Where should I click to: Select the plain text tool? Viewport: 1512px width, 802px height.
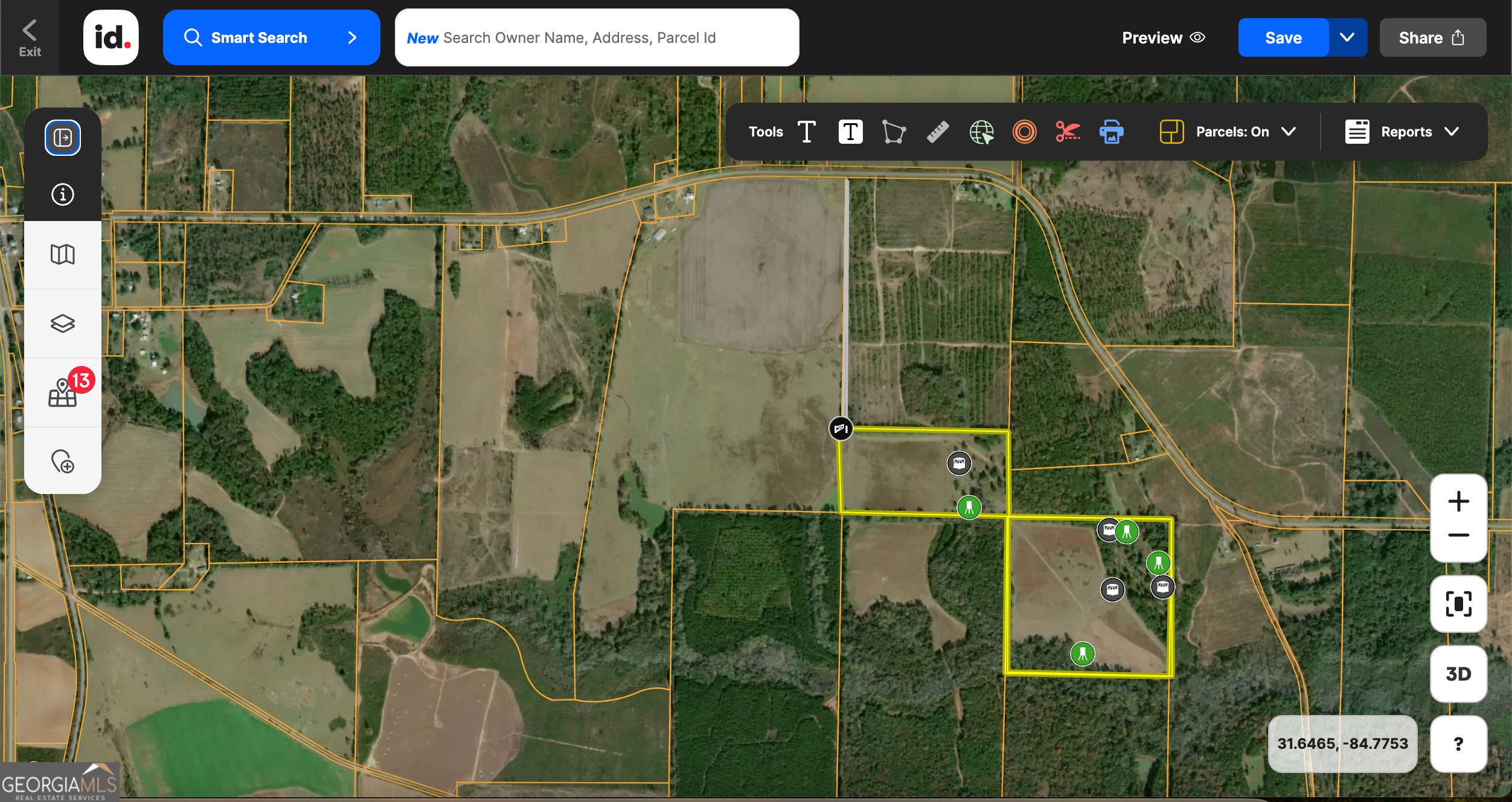point(806,132)
